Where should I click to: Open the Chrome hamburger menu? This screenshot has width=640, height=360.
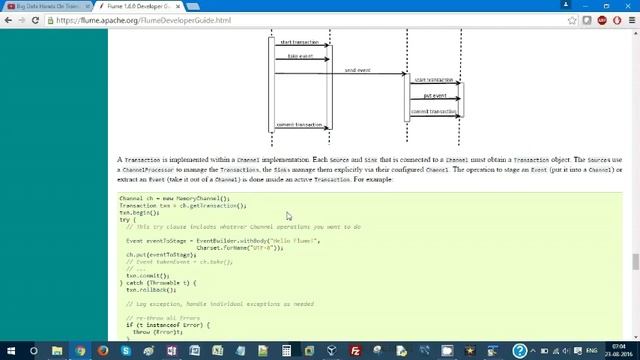(x=631, y=20)
